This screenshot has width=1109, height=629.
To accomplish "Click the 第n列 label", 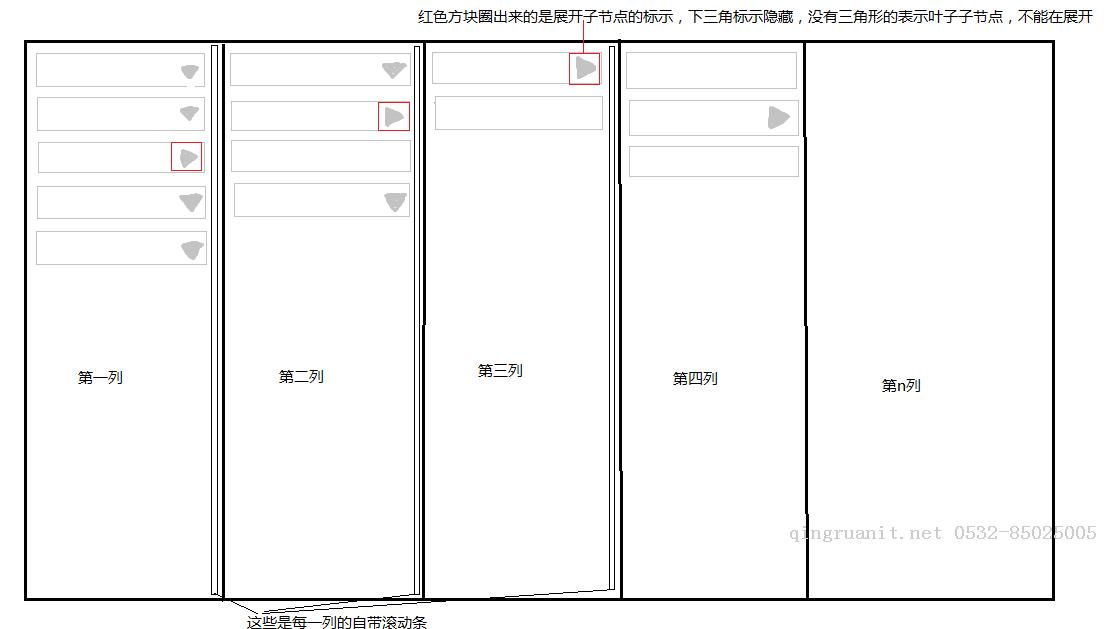I will [901, 386].
